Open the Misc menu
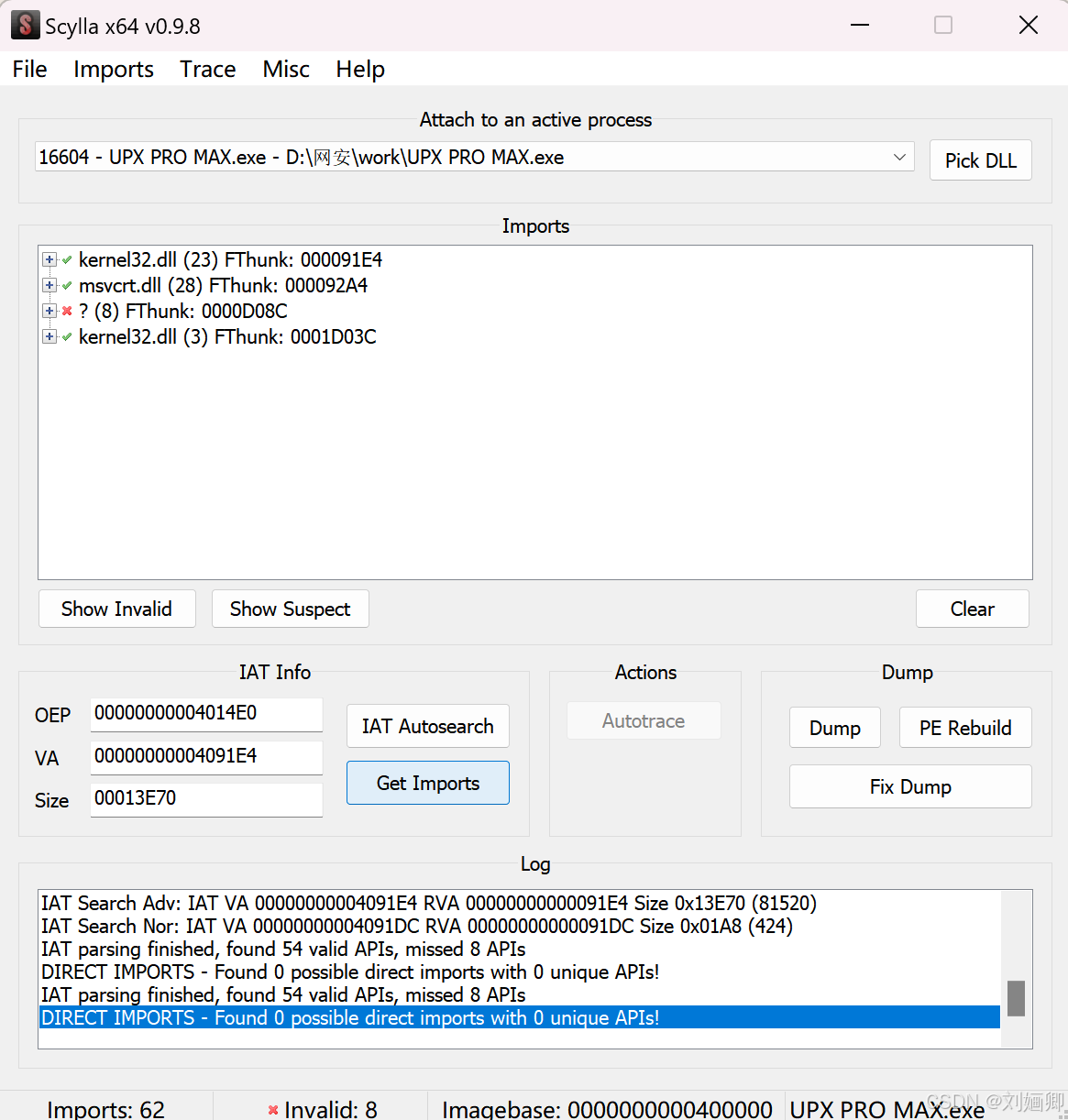Image resolution: width=1068 pixels, height=1120 pixels. click(285, 69)
